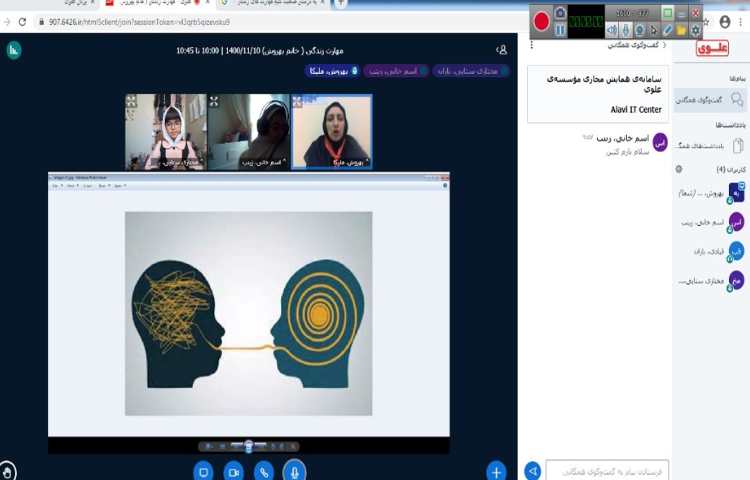
Task: Open the blue plus actions menu
Action: point(496,472)
